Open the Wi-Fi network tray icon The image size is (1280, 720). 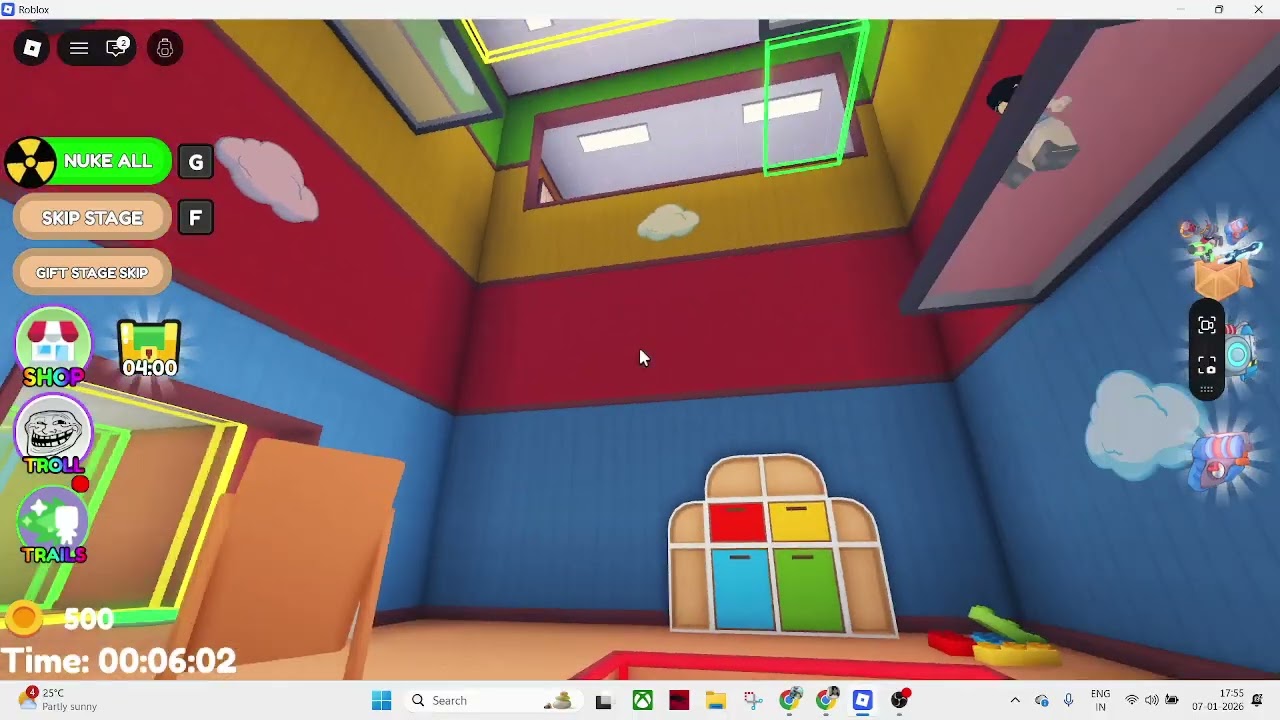[x=1132, y=701]
